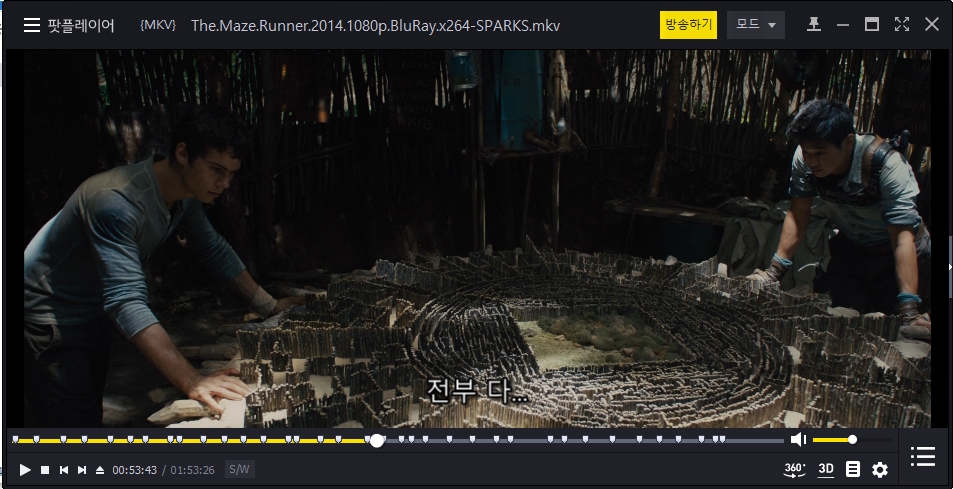
Task: Open the PotPlayer hamburger main menu
Action: (32, 26)
